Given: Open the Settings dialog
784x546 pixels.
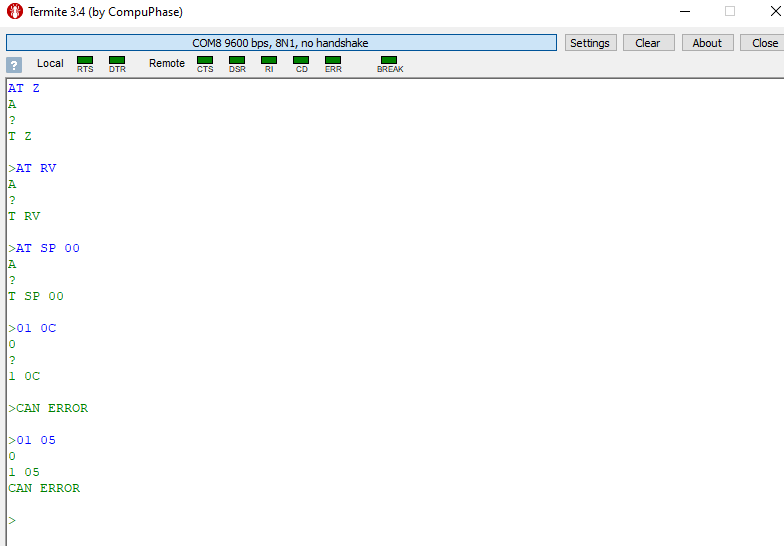Looking at the screenshot, I should 590,42.
